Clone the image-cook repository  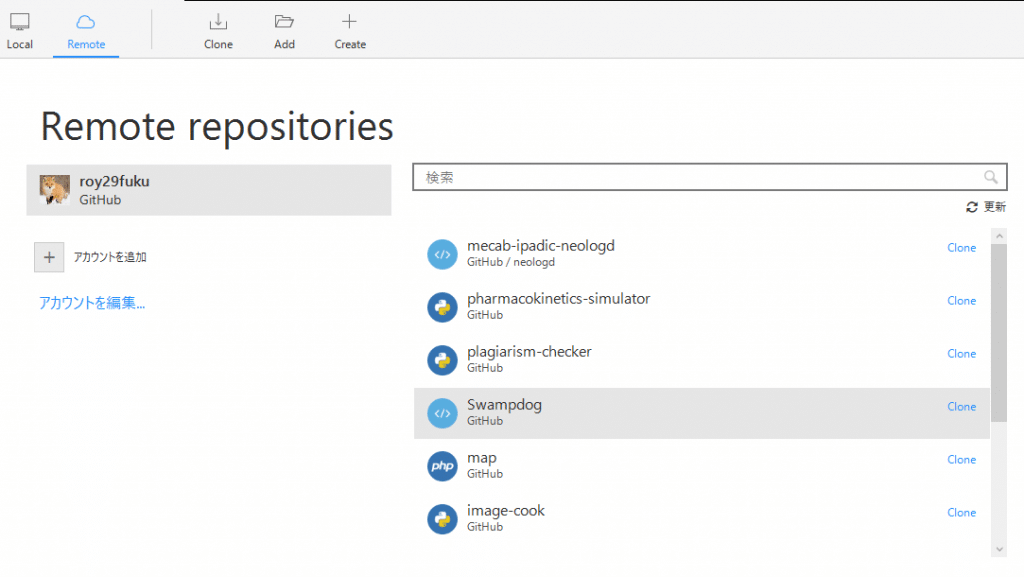(961, 513)
